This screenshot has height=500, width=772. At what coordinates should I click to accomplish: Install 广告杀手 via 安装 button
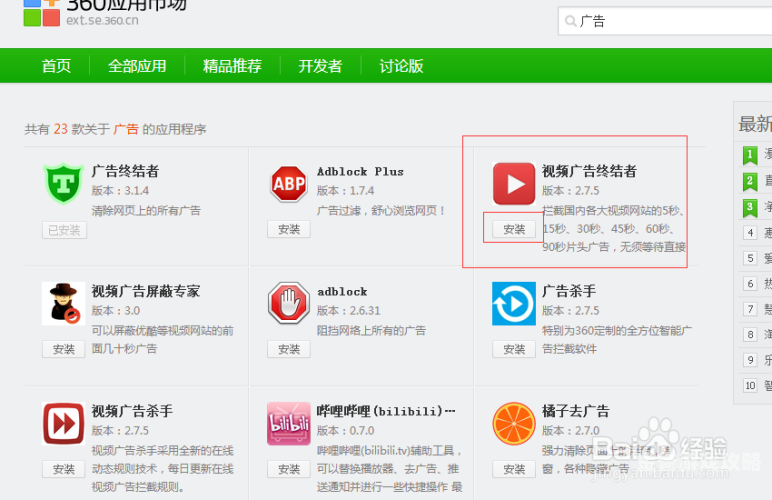pyautogui.click(x=514, y=349)
